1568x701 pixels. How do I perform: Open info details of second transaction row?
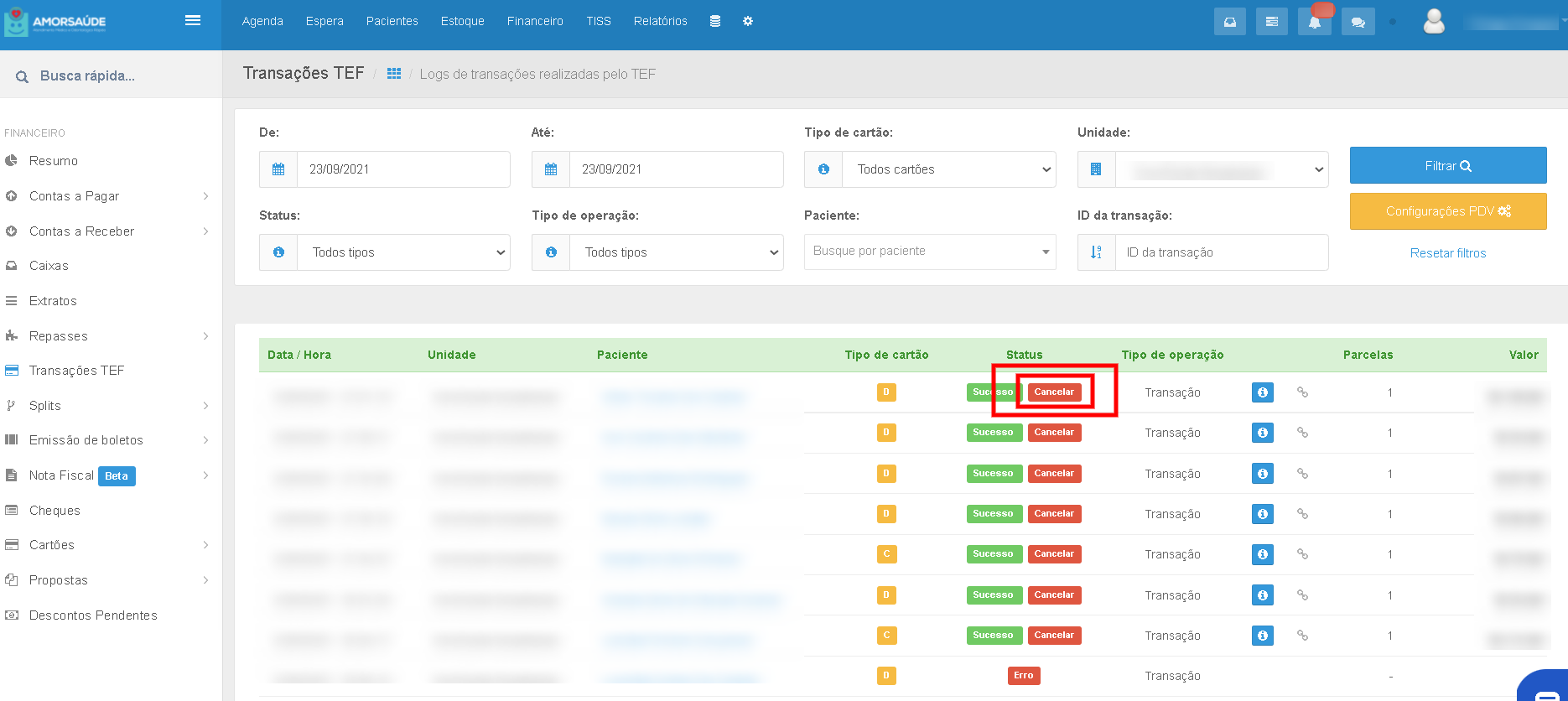1263,433
